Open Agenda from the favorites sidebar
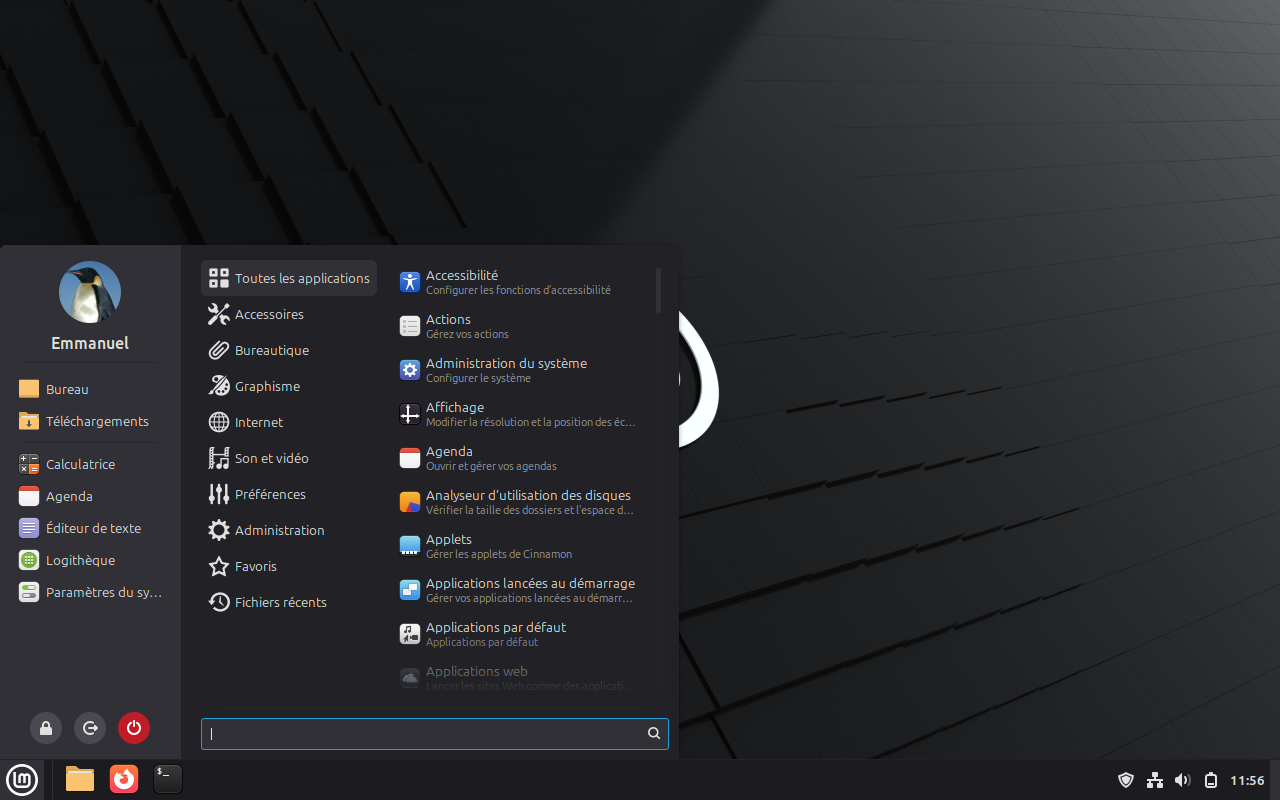Image resolution: width=1280 pixels, height=800 pixels. coord(90,496)
